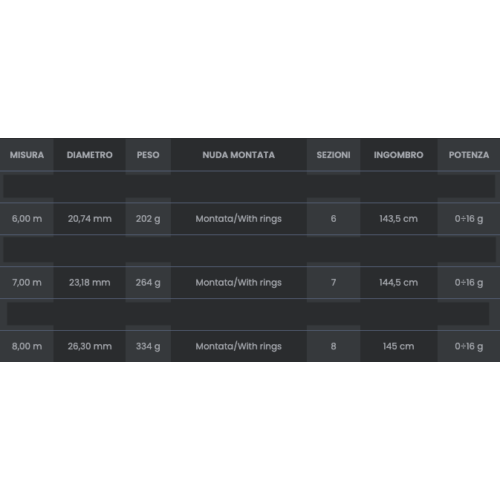Screen dimensions: 500x500
Task: Click the MISURA column header
Action: 27,155
